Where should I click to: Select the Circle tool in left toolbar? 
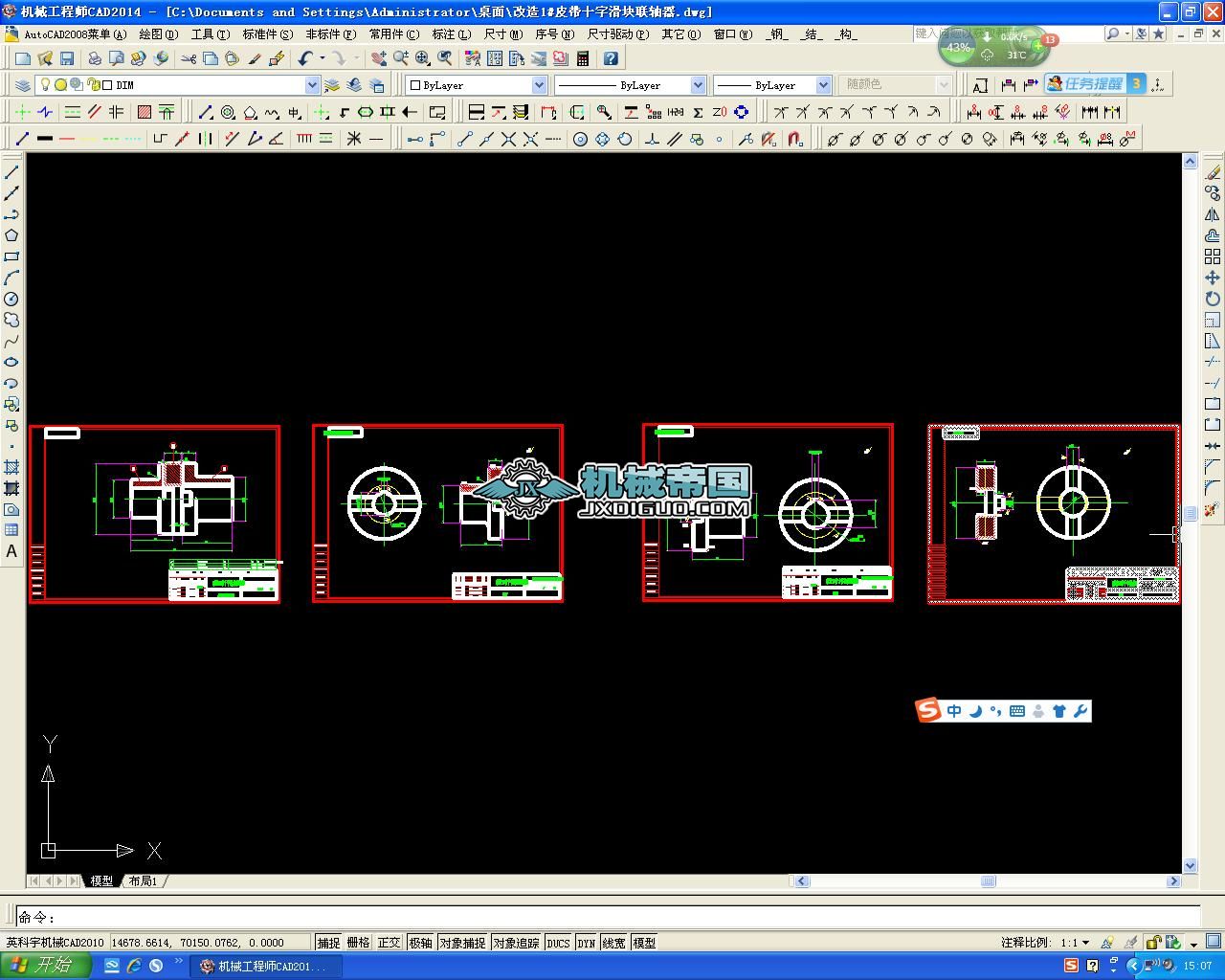pyautogui.click(x=11, y=299)
